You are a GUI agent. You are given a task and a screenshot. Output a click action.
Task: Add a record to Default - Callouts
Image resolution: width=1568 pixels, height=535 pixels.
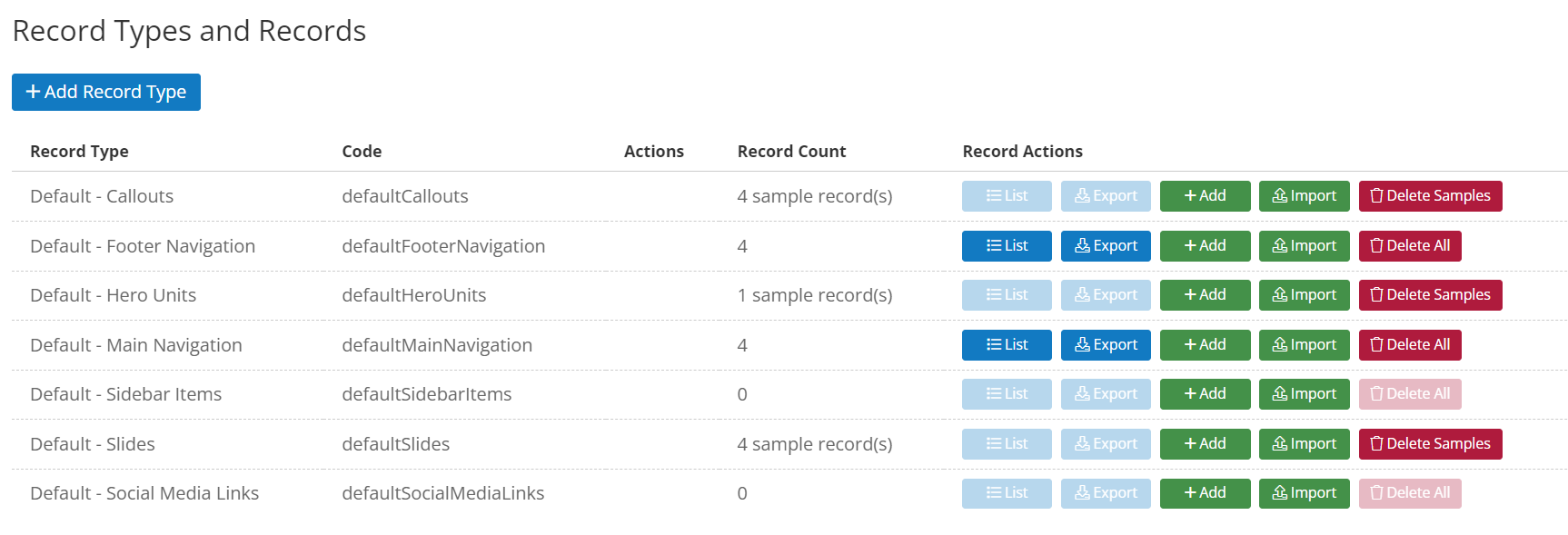click(1205, 195)
